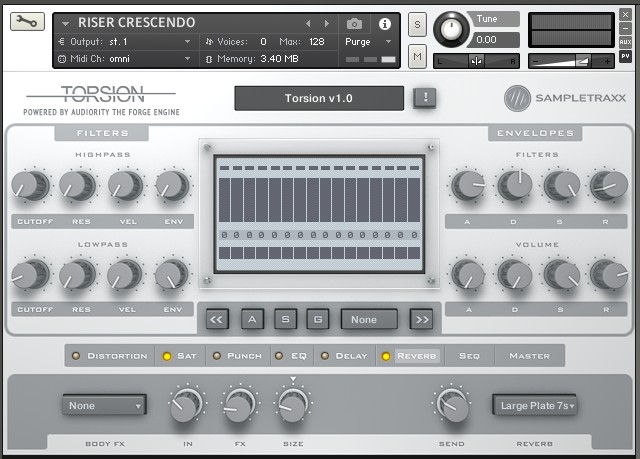Image resolution: width=640 pixels, height=459 pixels.
Task: Open the instrument info icon
Action: (x=384, y=23)
